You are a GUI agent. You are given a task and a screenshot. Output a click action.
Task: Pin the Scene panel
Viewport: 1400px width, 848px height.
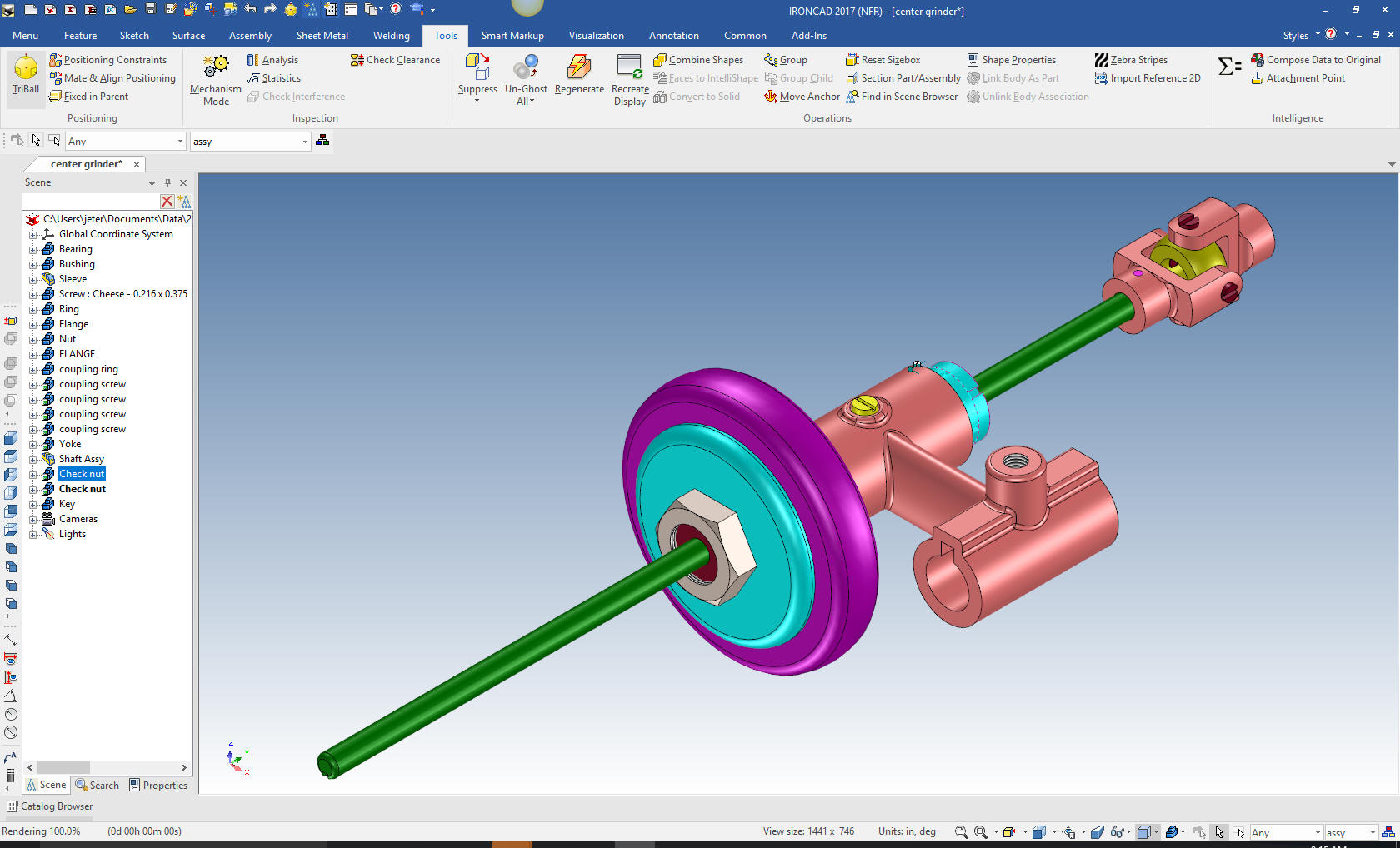pyautogui.click(x=167, y=182)
